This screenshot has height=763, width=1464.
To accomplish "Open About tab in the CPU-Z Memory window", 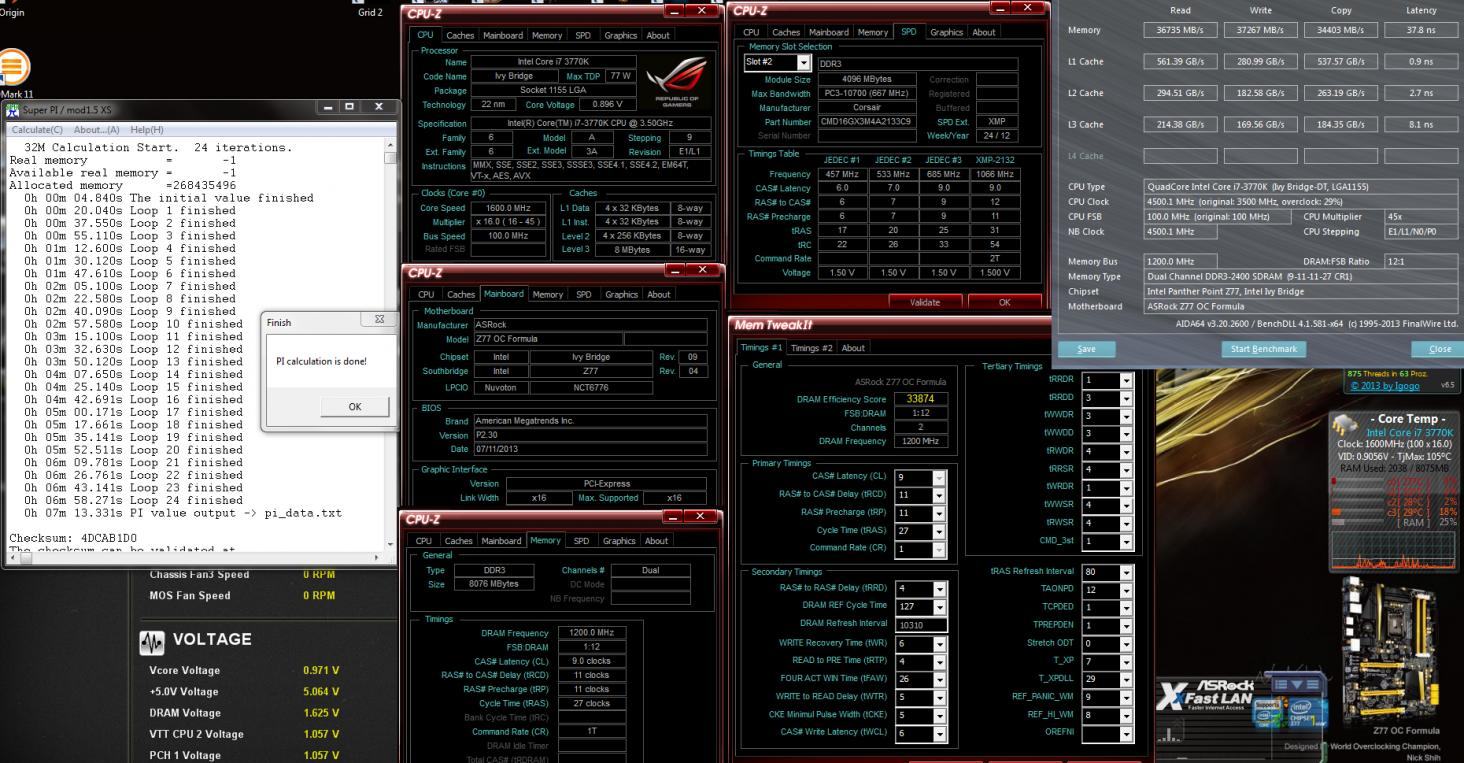I will pos(656,541).
